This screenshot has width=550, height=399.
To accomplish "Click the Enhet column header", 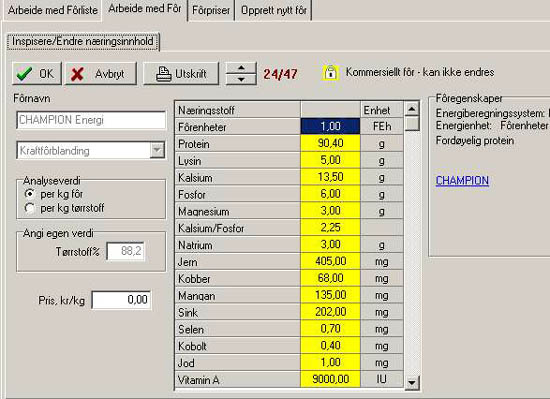I will coord(382,110).
